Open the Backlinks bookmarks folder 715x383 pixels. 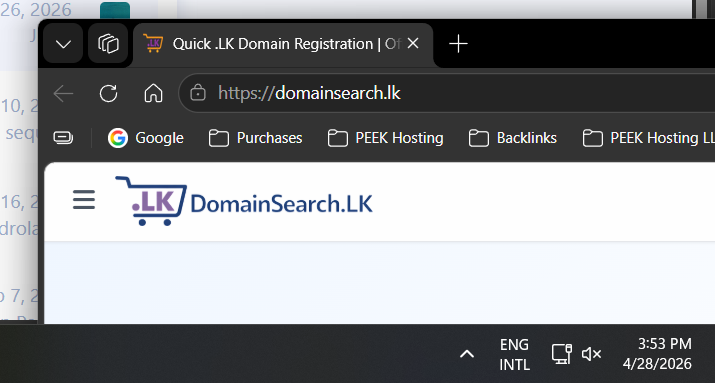(x=513, y=138)
